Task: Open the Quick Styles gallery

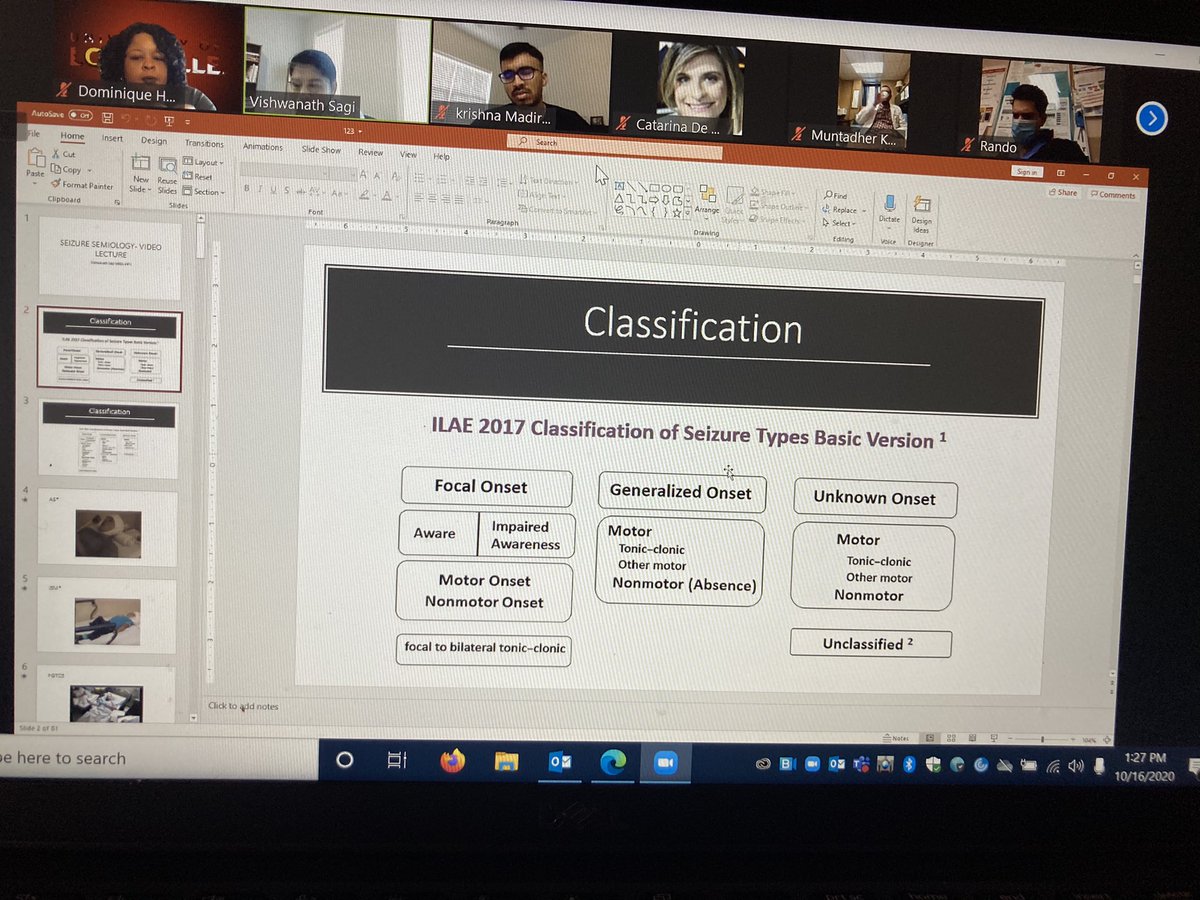Action: coord(734,207)
